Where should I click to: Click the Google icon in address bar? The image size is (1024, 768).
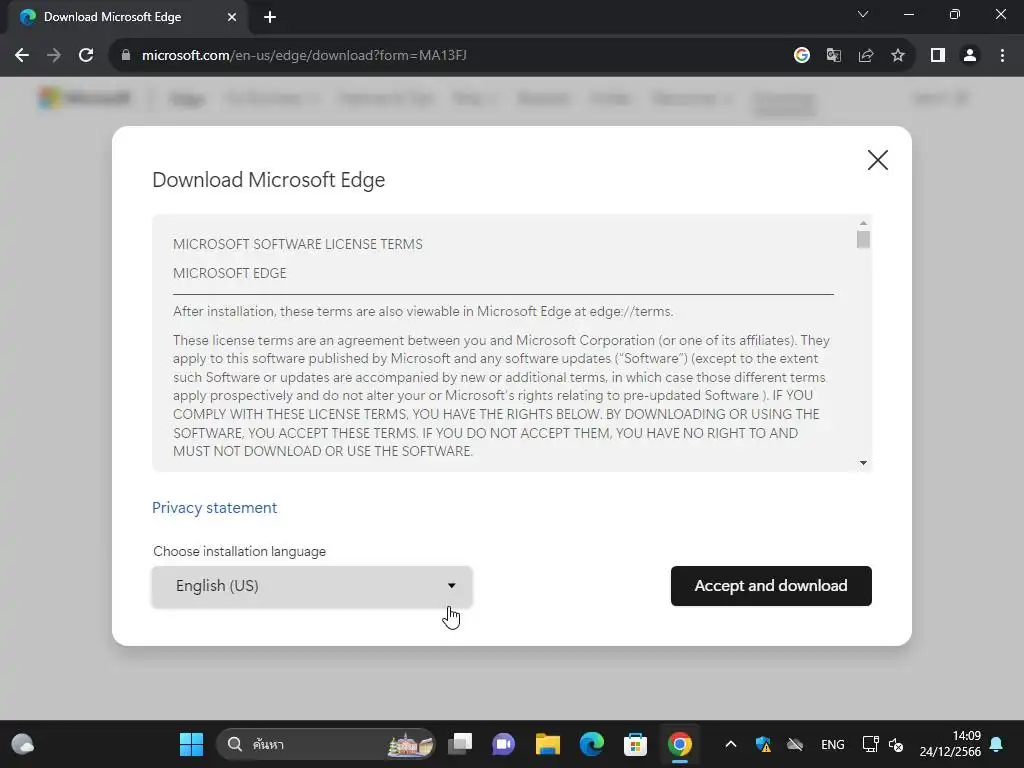801,56
